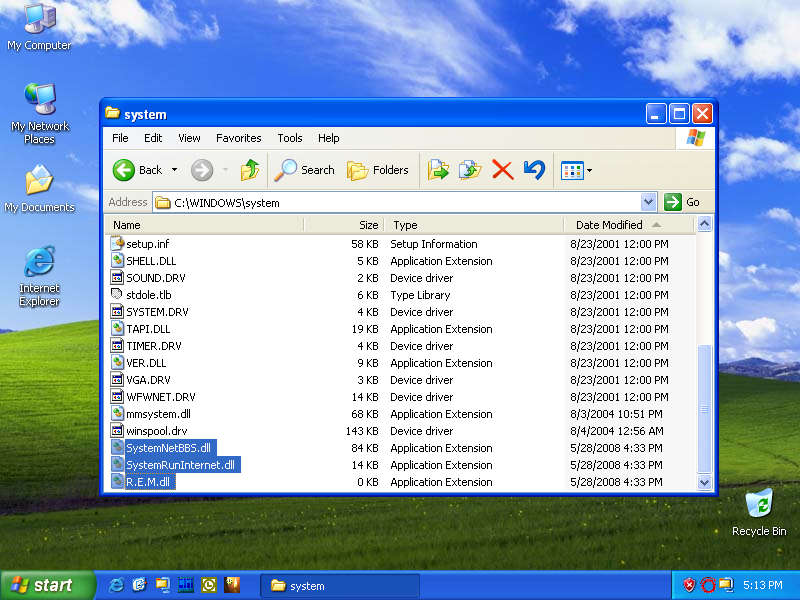The image size is (800, 600).
Task: Select the setup.inf file icon
Action: click(x=117, y=243)
